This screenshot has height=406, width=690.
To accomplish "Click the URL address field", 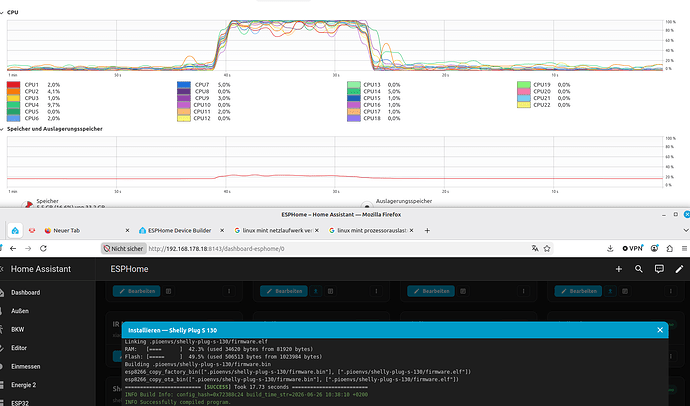I will pos(337,249).
